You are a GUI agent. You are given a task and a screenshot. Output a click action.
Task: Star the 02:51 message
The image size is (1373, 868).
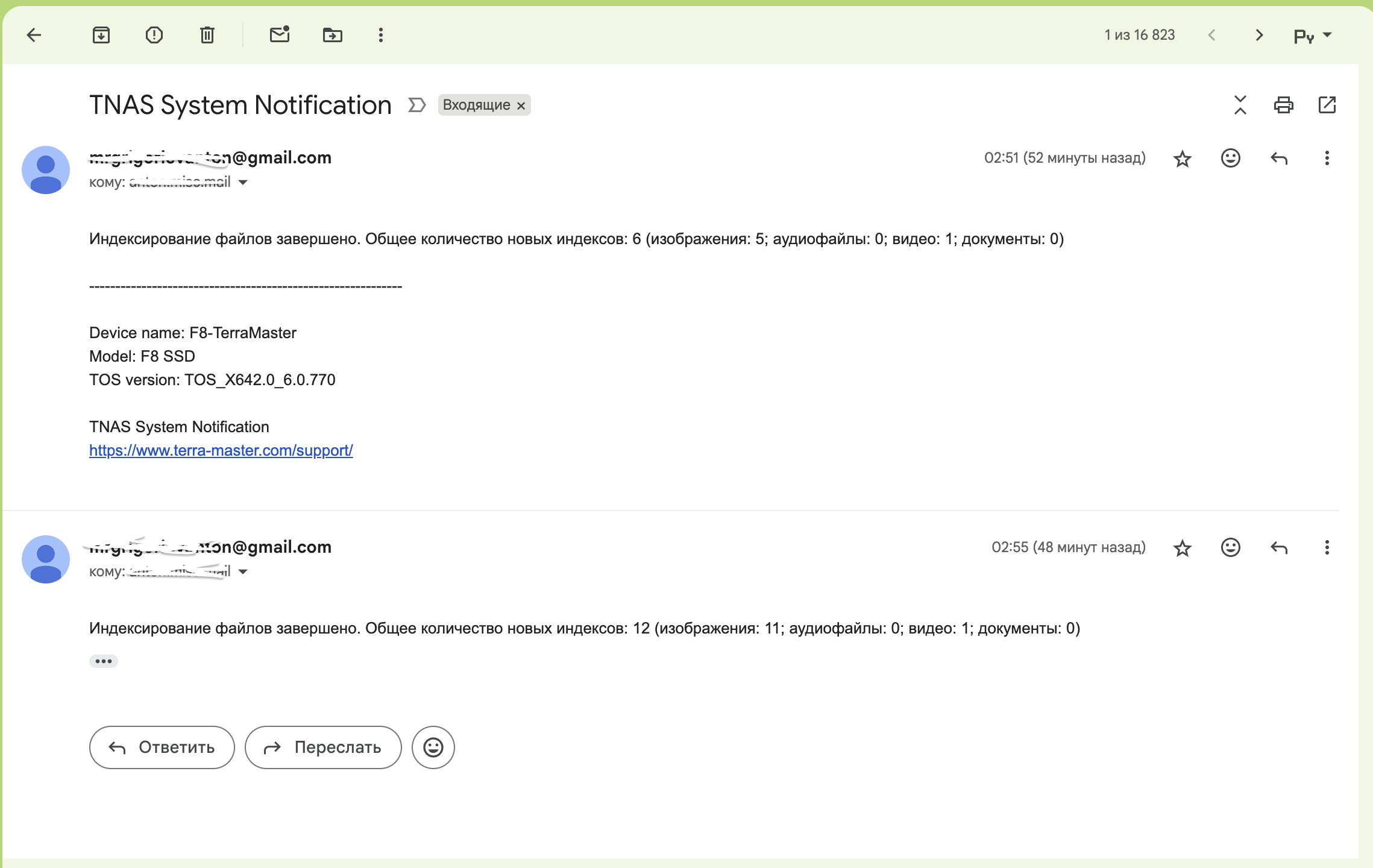tap(1182, 159)
